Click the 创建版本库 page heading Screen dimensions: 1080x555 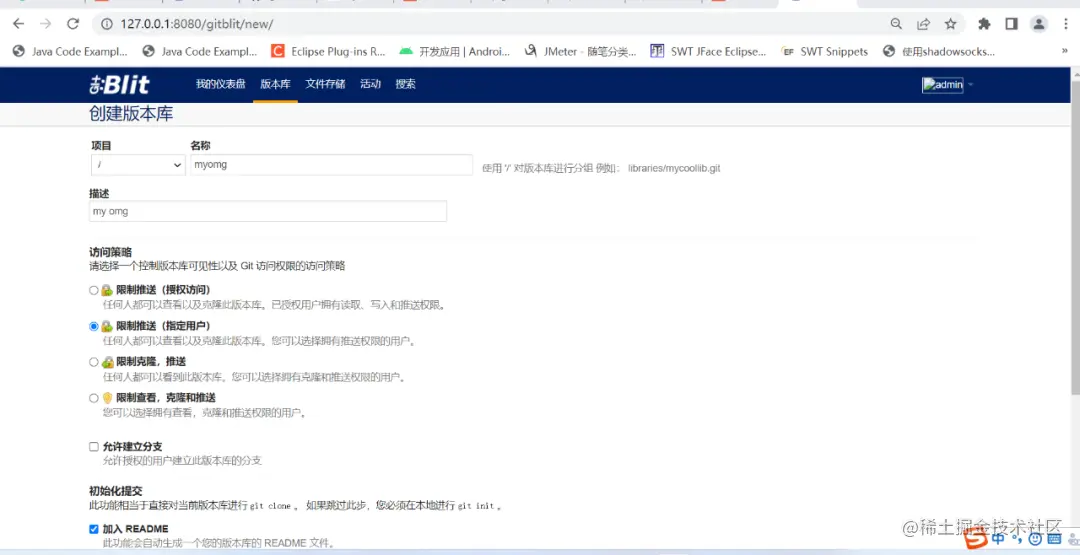[131, 114]
